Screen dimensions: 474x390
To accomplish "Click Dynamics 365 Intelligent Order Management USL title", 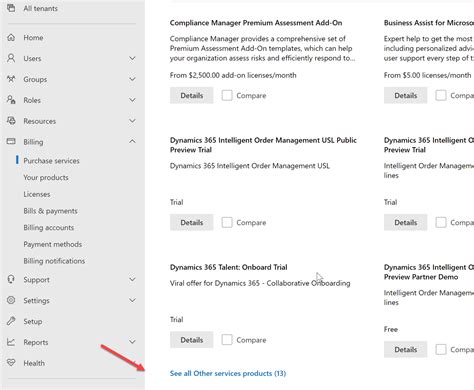I will (263, 145).
